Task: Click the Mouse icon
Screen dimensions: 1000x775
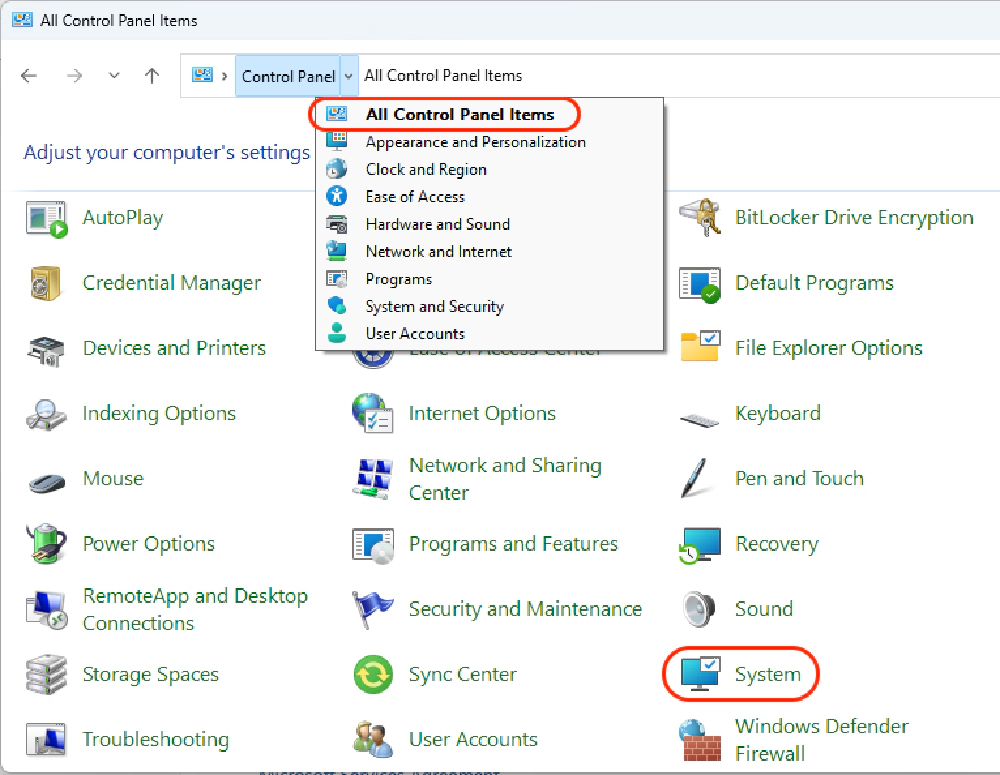Action: pos(47,481)
